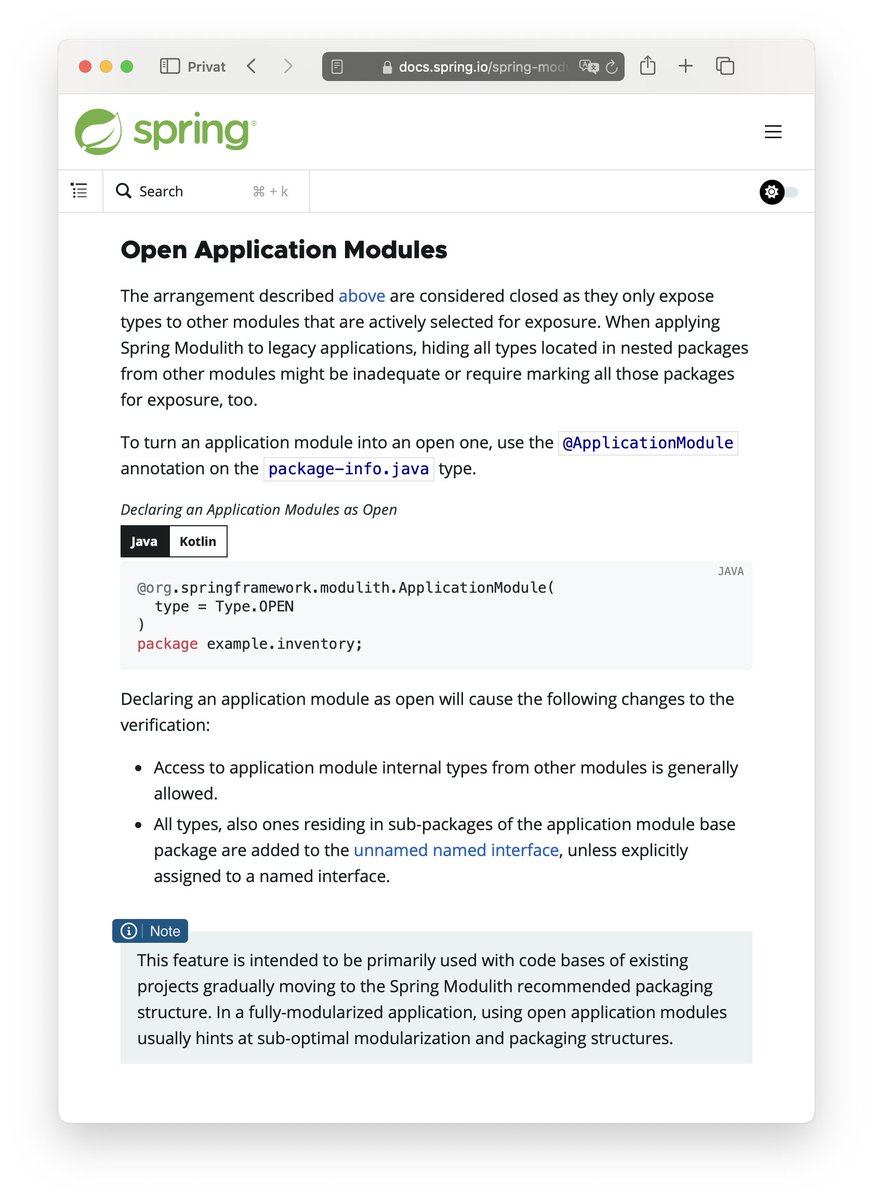The image size is (873, 1200).
Task: Click the @ApplicationModule inline code
Action: tap(648, 443)
